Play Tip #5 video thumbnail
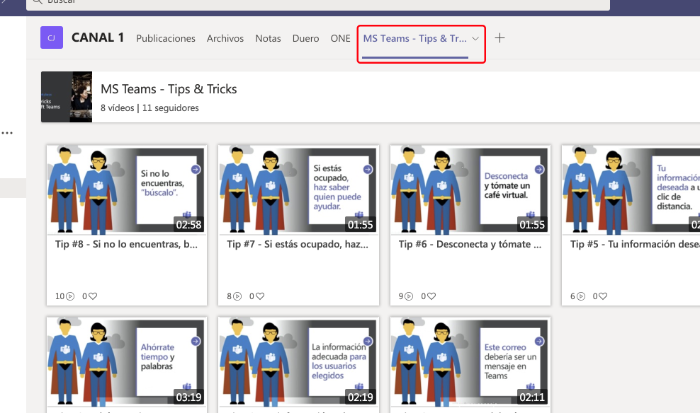700x413 pixels. (631, 189)
